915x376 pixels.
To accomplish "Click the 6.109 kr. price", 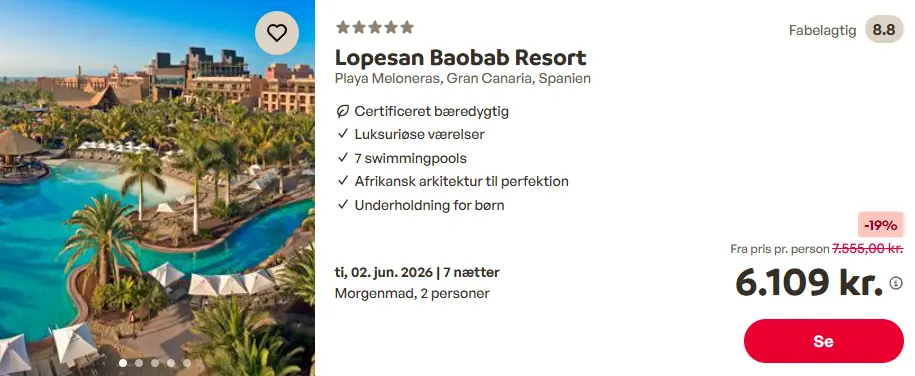I will click(809, 283).
